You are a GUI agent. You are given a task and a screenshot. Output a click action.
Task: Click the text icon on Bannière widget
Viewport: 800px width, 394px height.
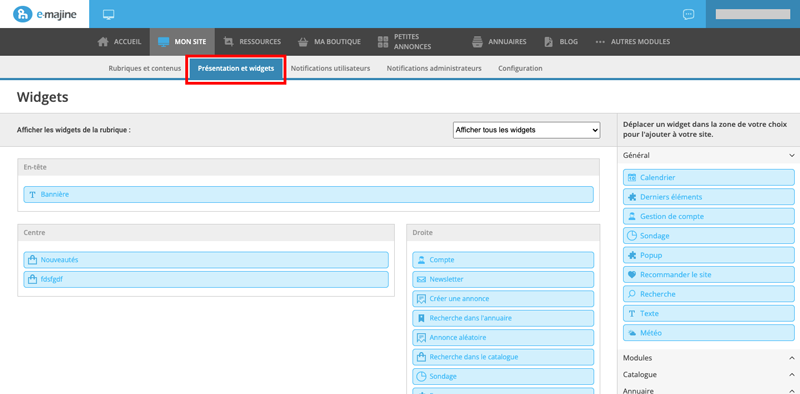(x=33, y=194)
